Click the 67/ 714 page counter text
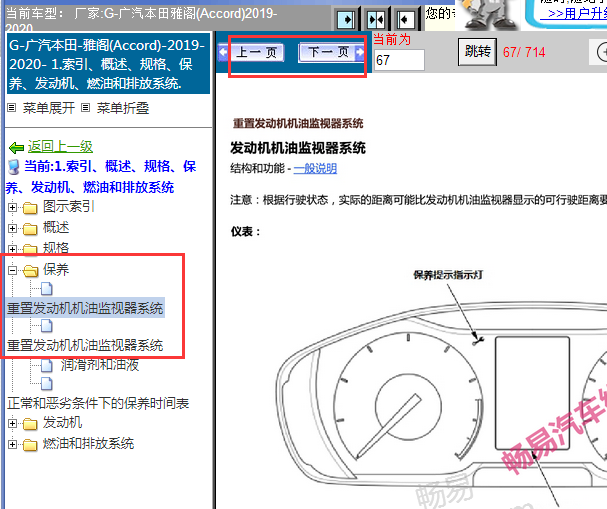This screenshot has width=607, height=509. (524, 52)
